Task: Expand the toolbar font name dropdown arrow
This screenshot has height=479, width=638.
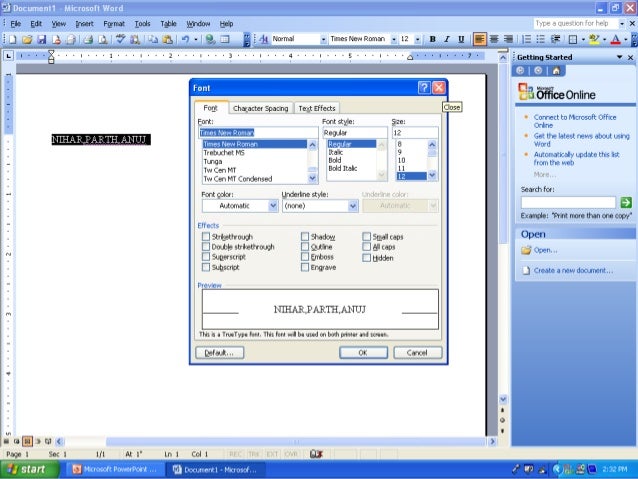Action: click(x=393, y=39)
